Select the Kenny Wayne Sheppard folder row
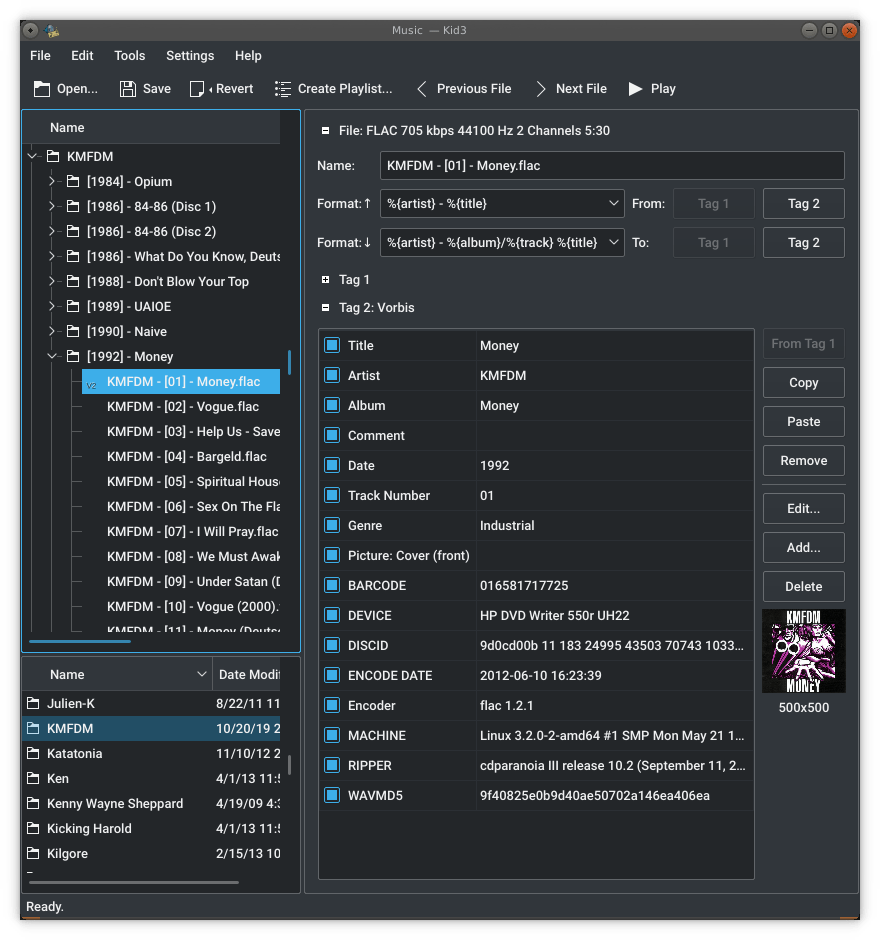 tap(151, 803)
